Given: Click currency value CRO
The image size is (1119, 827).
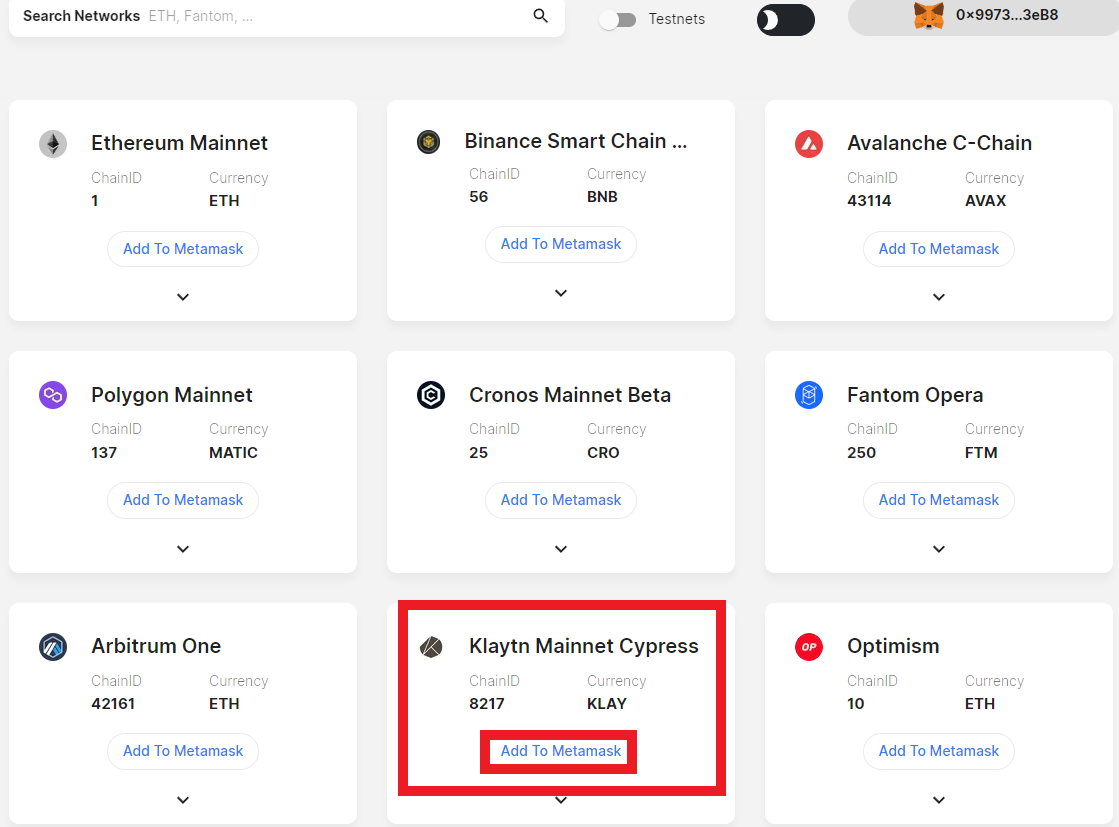Looking at the screenshot, I should click(x=603, y=453).
